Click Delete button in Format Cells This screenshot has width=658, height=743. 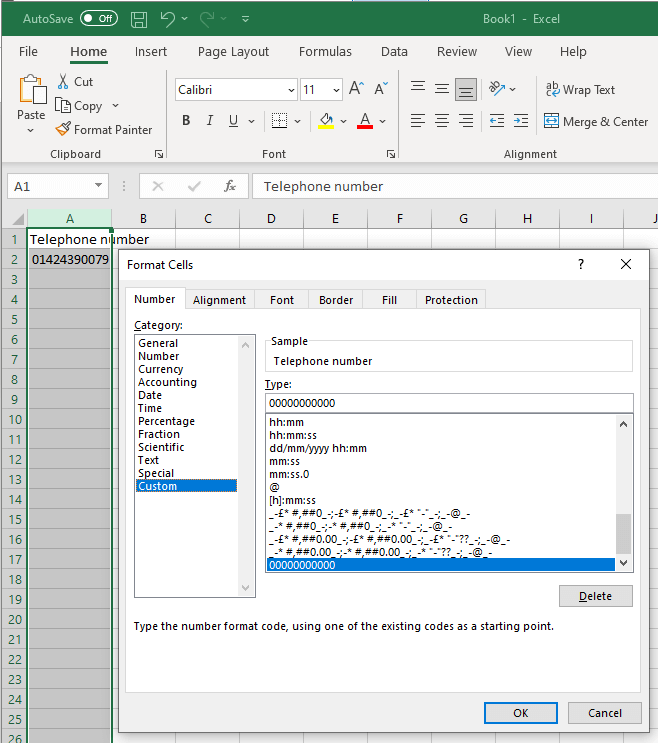(x=595, y=596)
